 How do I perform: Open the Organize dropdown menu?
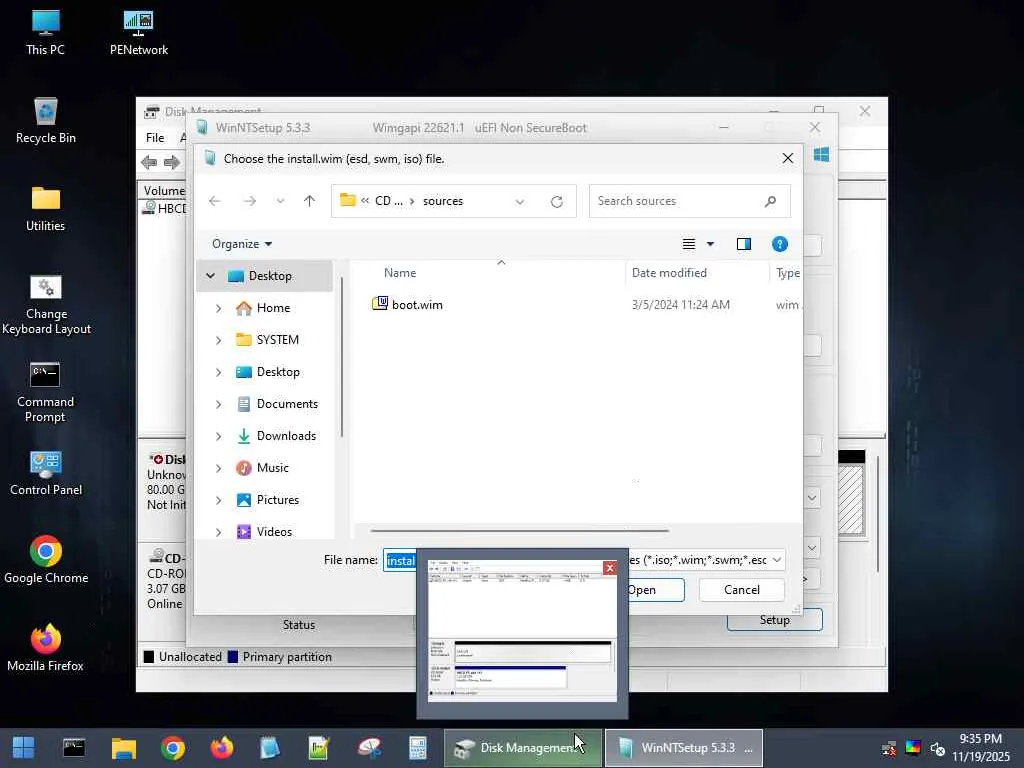click(242, 244)
